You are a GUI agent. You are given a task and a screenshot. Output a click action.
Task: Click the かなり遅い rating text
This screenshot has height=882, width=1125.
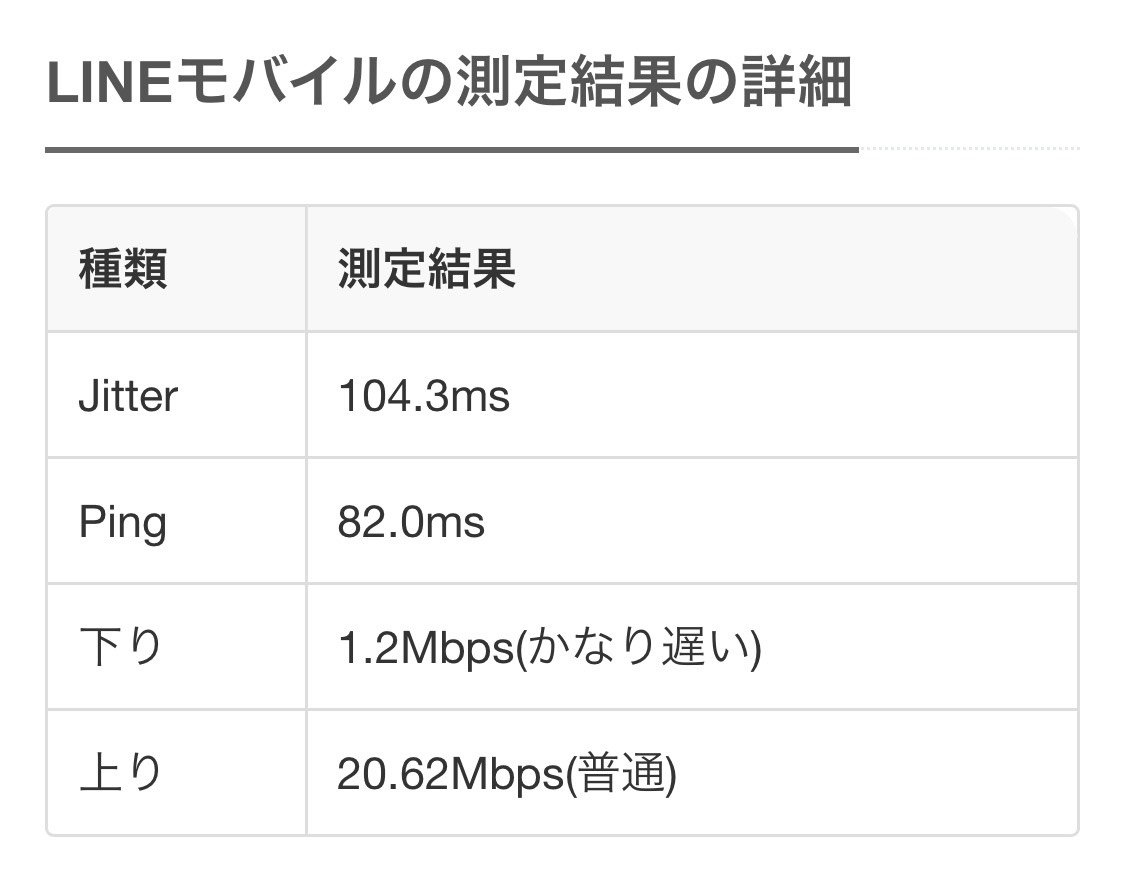(x=639, y=647)
